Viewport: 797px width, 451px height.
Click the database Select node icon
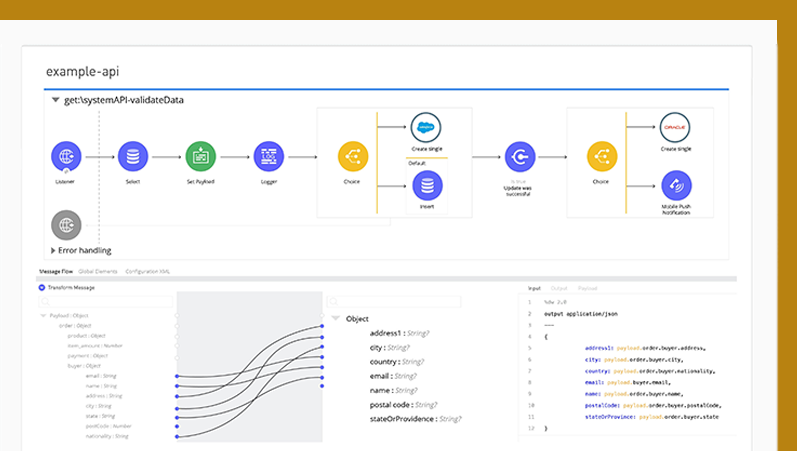click(x=133, y=156)
